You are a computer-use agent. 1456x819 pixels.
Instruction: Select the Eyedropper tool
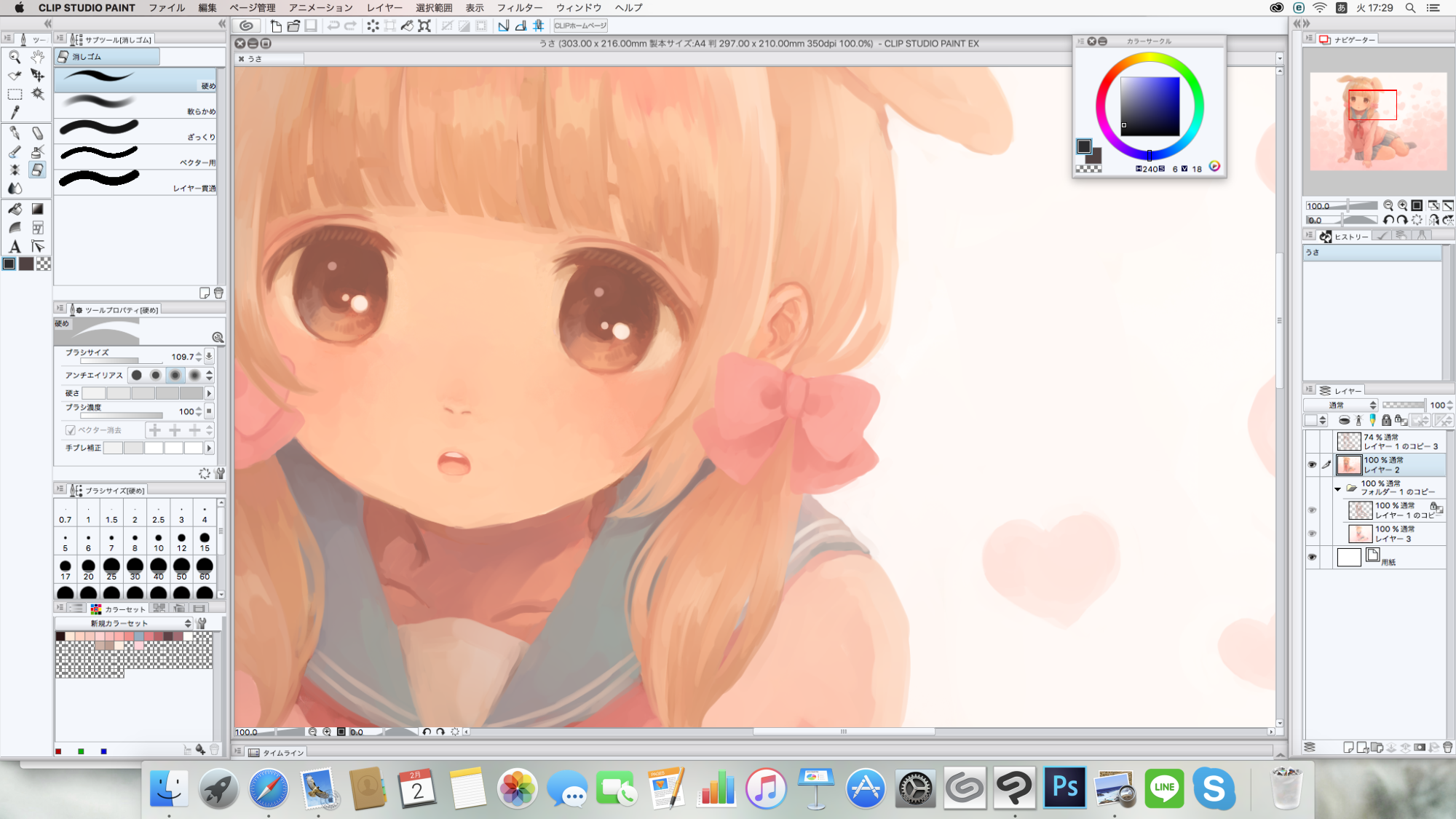(x=15, y=112)
